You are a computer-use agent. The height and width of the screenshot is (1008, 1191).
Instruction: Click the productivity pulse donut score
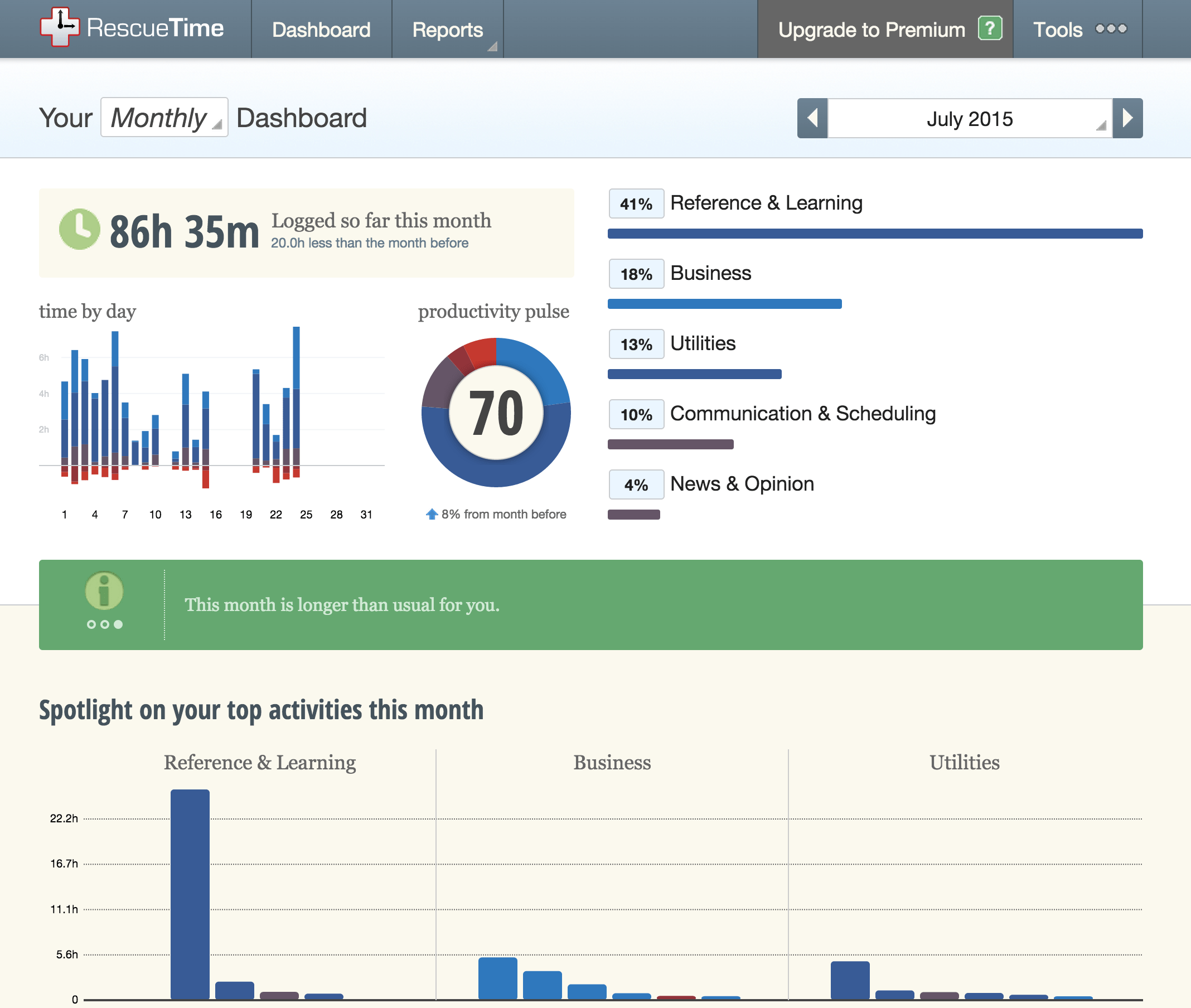click(x=495, y=413)
